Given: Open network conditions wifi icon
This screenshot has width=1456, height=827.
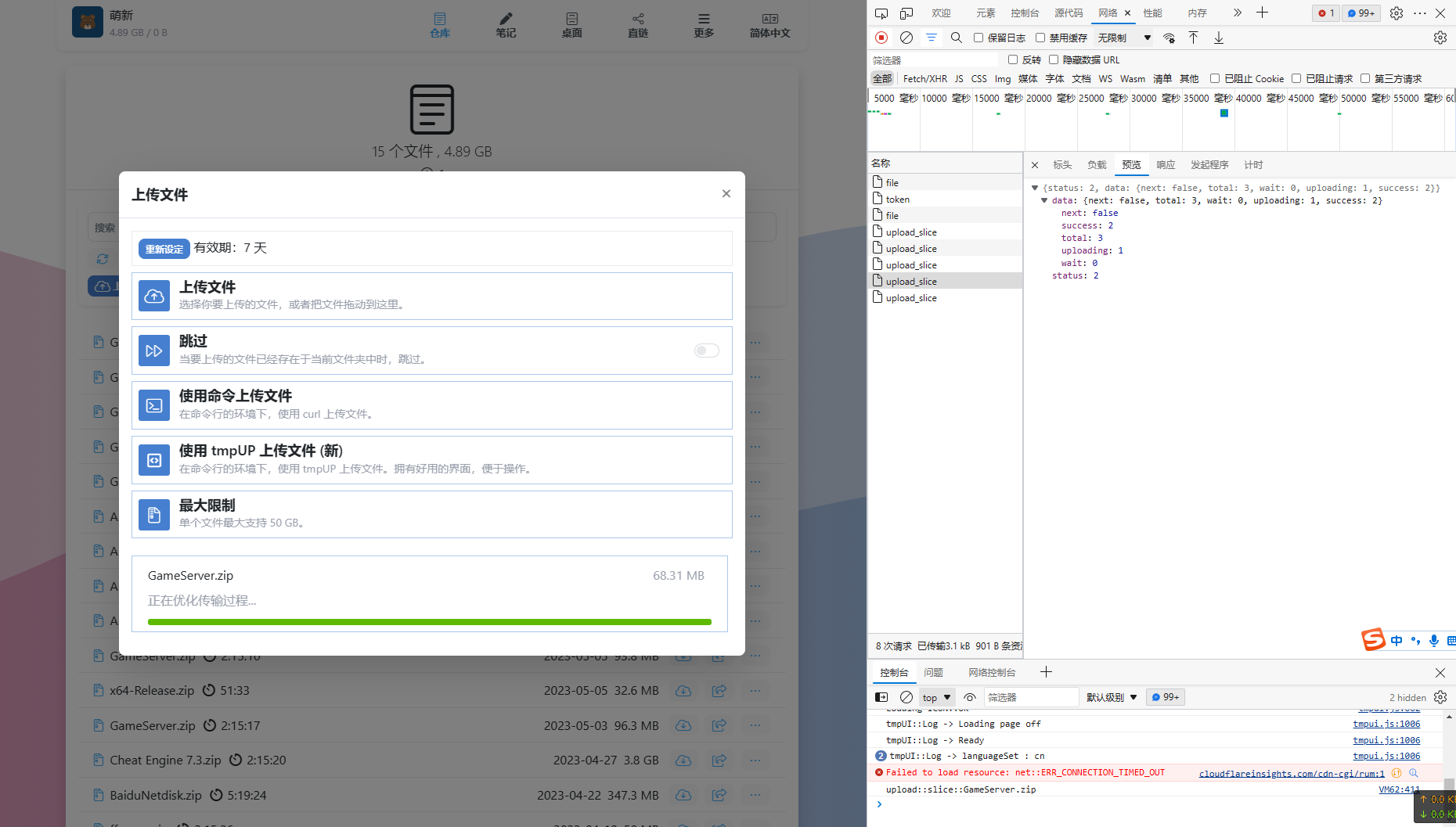Looking at the screenshot, I should 1169,38.
